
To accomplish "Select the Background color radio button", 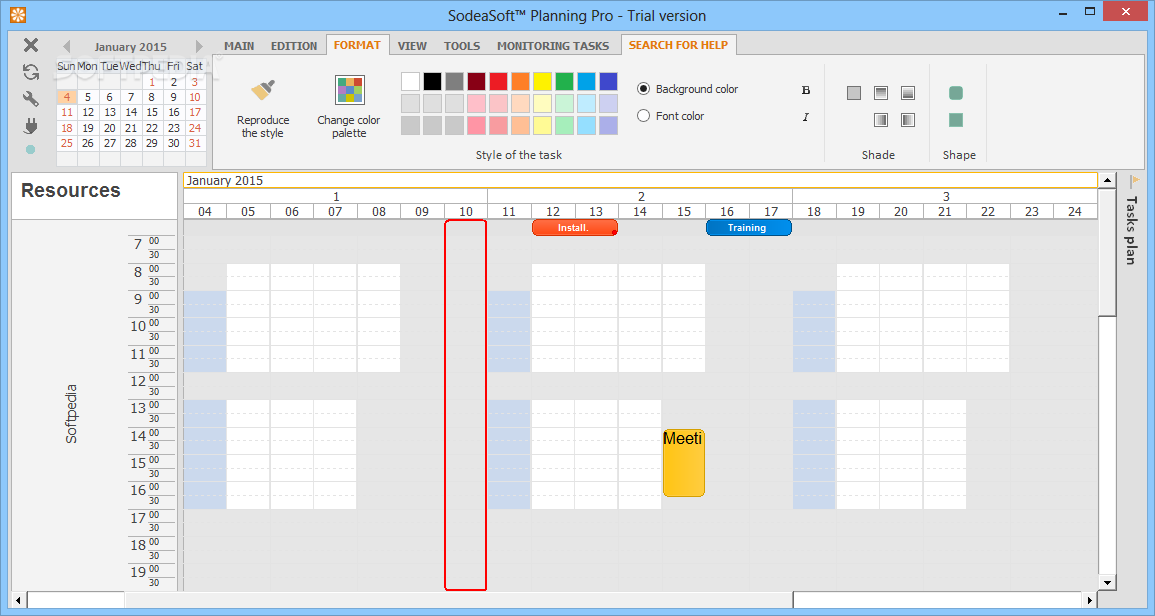I will [643, 88].
